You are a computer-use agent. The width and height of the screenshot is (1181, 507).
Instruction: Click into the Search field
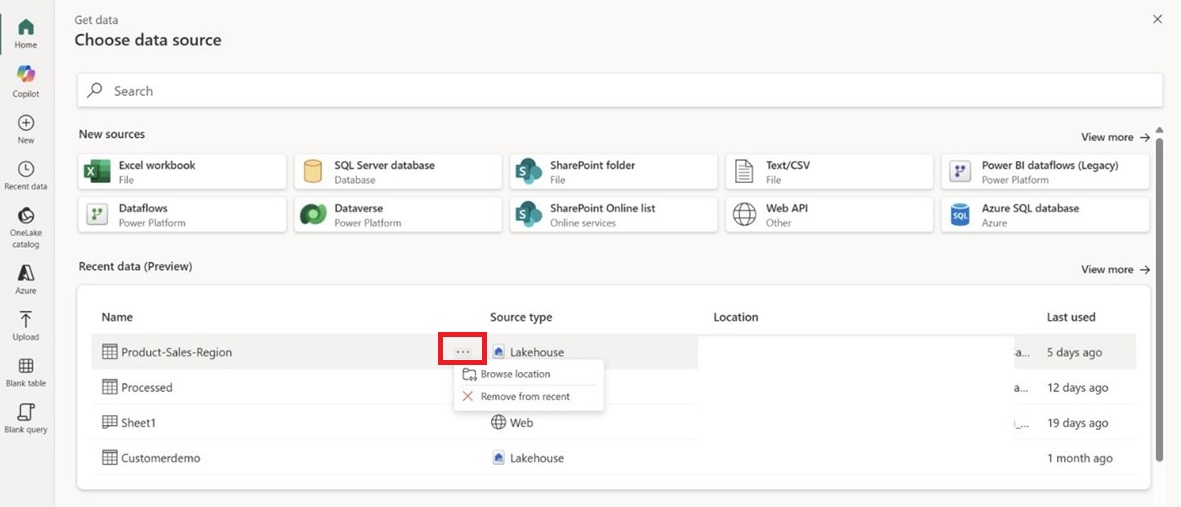point(619,90)
